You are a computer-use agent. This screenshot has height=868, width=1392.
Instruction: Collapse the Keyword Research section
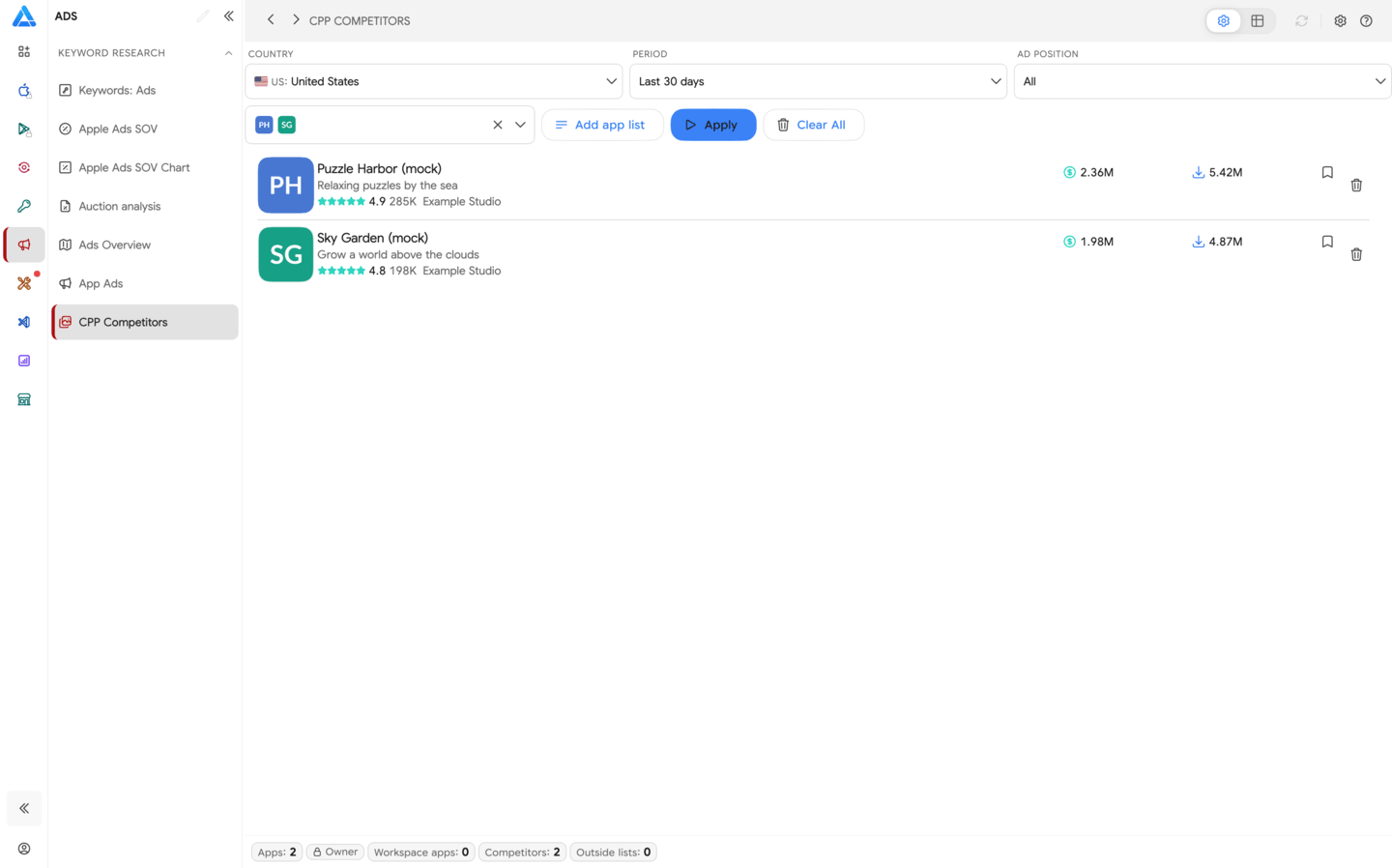(x=228, y=53)
